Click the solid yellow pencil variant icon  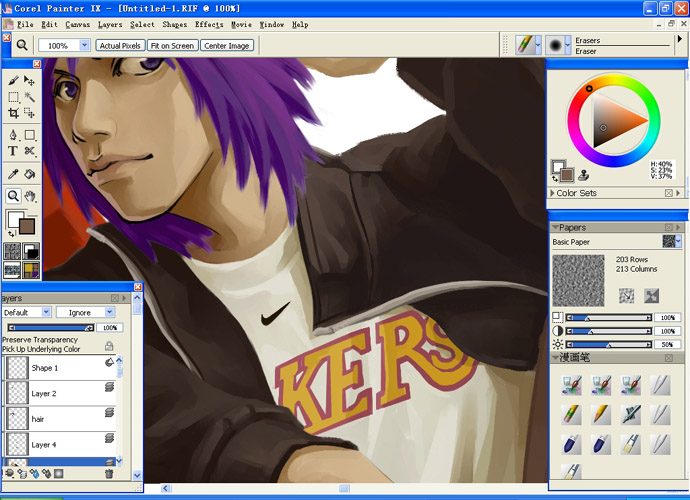601,415
